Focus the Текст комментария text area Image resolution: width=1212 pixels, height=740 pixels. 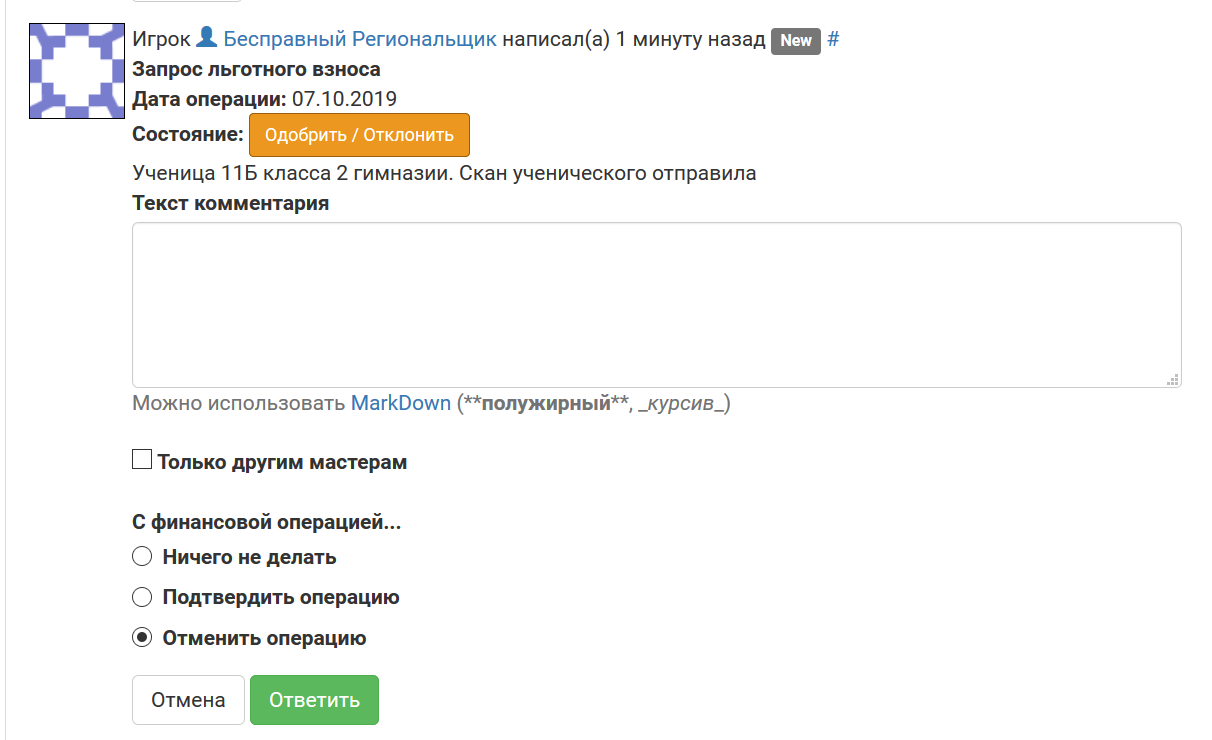point(656,304)
